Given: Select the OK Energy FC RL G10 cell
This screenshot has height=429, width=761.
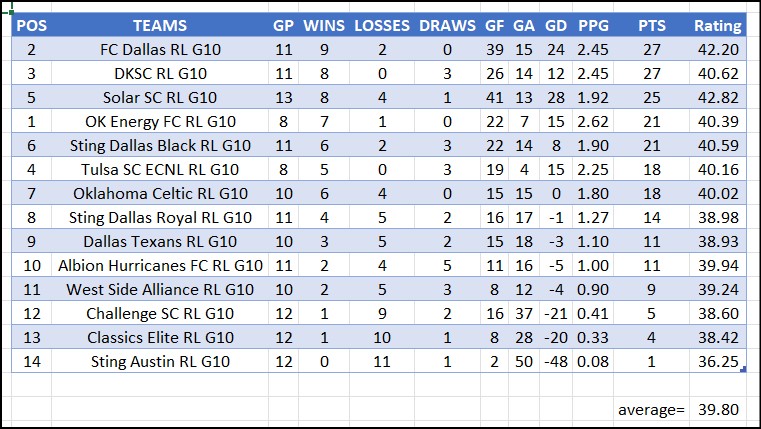Looking at the screenshot, I should pyautogui.click(x=159, y=121).
